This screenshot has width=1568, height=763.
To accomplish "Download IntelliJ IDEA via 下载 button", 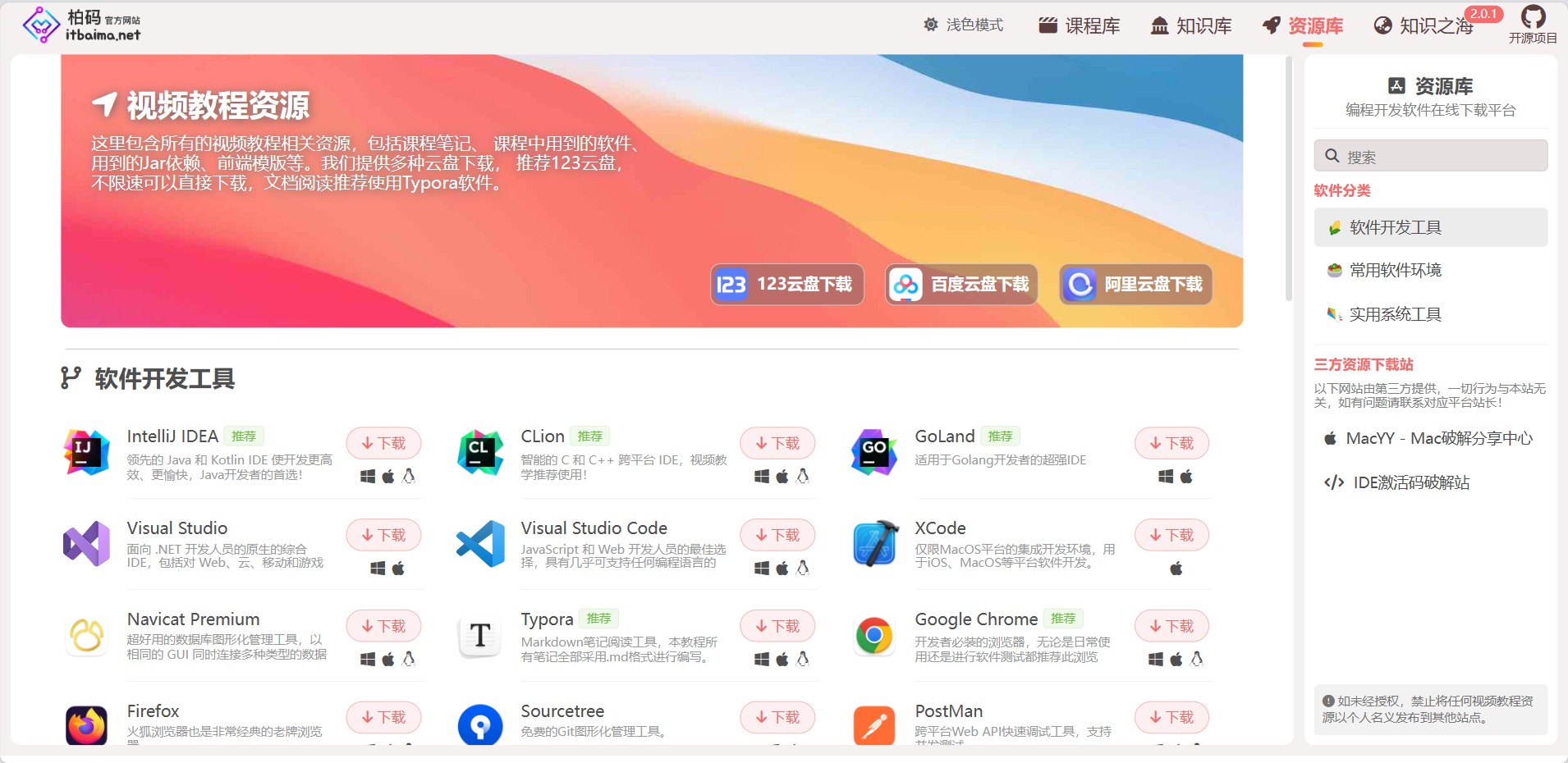I will point(383,443).
